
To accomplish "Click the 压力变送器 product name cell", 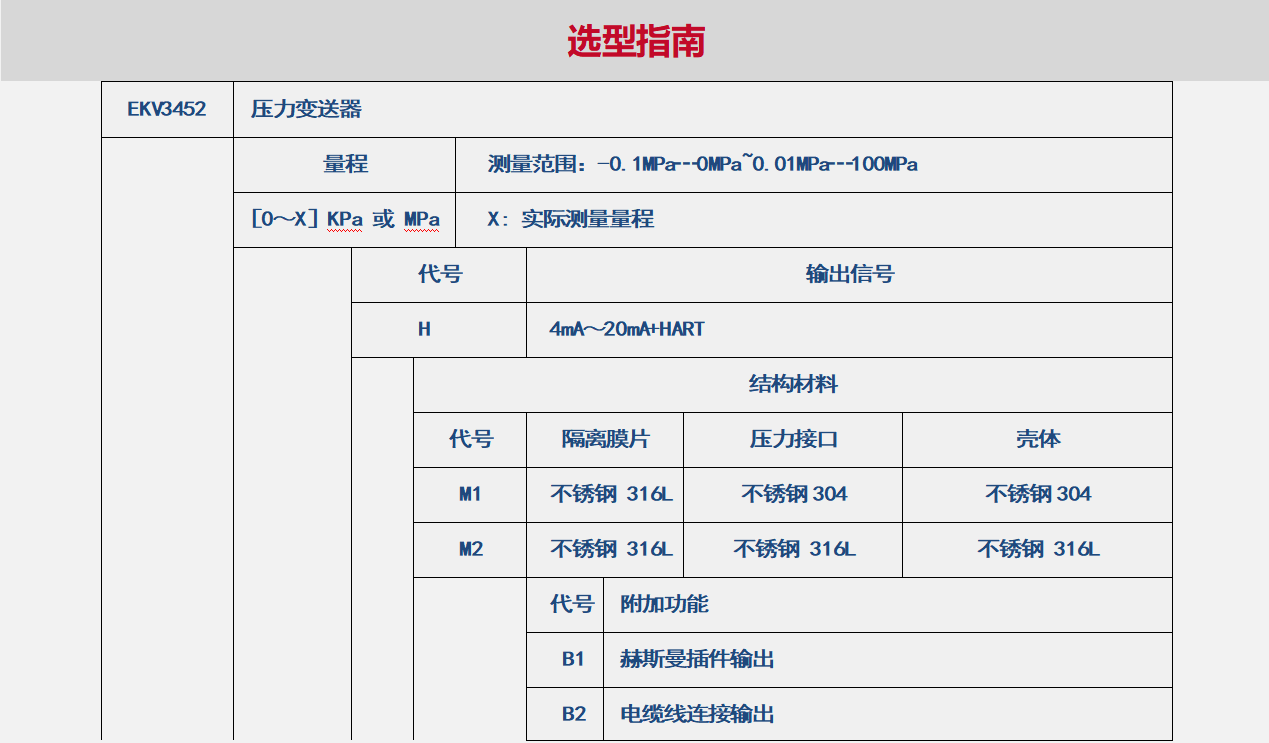I will (x=306, y=109).
